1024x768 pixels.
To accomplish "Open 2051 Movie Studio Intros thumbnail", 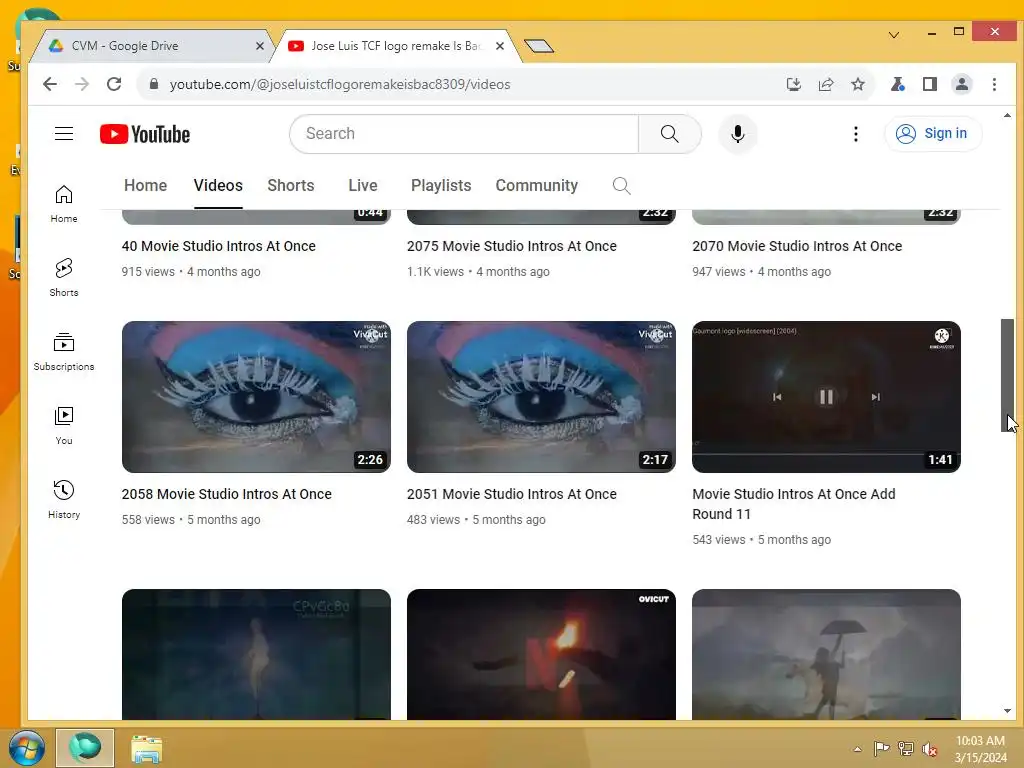I will [541, 397].
